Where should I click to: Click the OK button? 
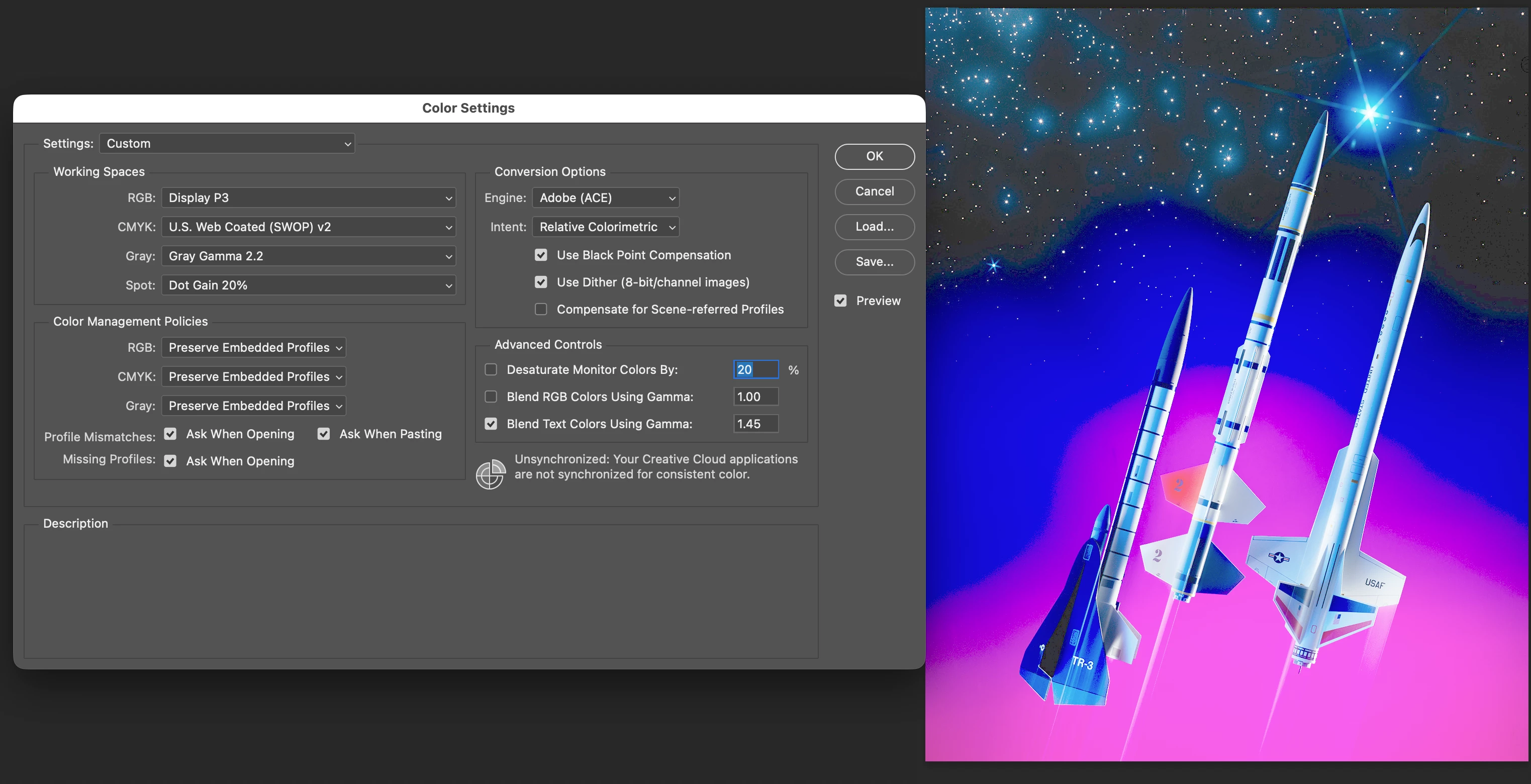[x=874, y=156]
